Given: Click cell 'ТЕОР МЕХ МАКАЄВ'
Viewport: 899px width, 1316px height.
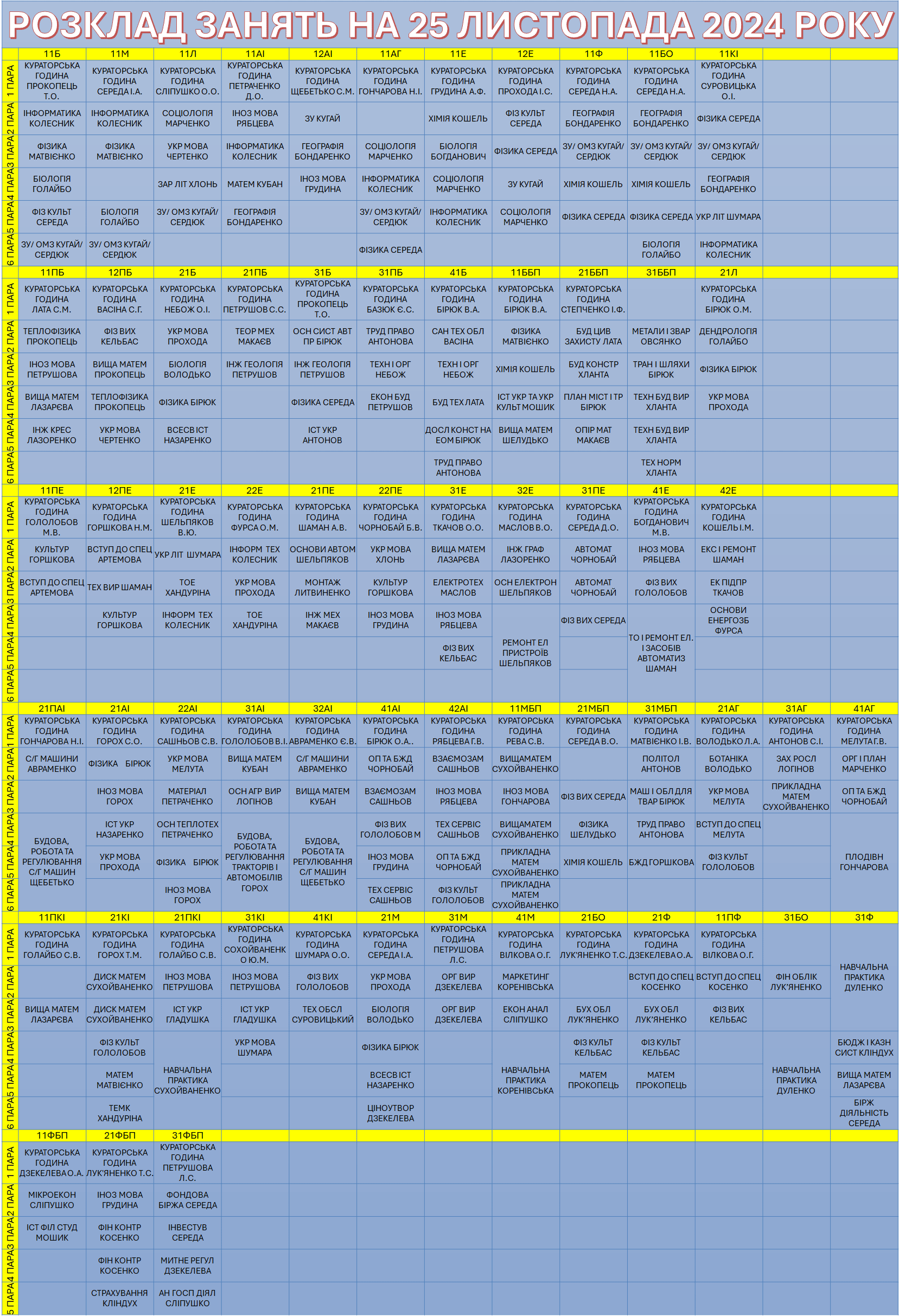Looking at the screenshot, I should [x=255, y=336].
